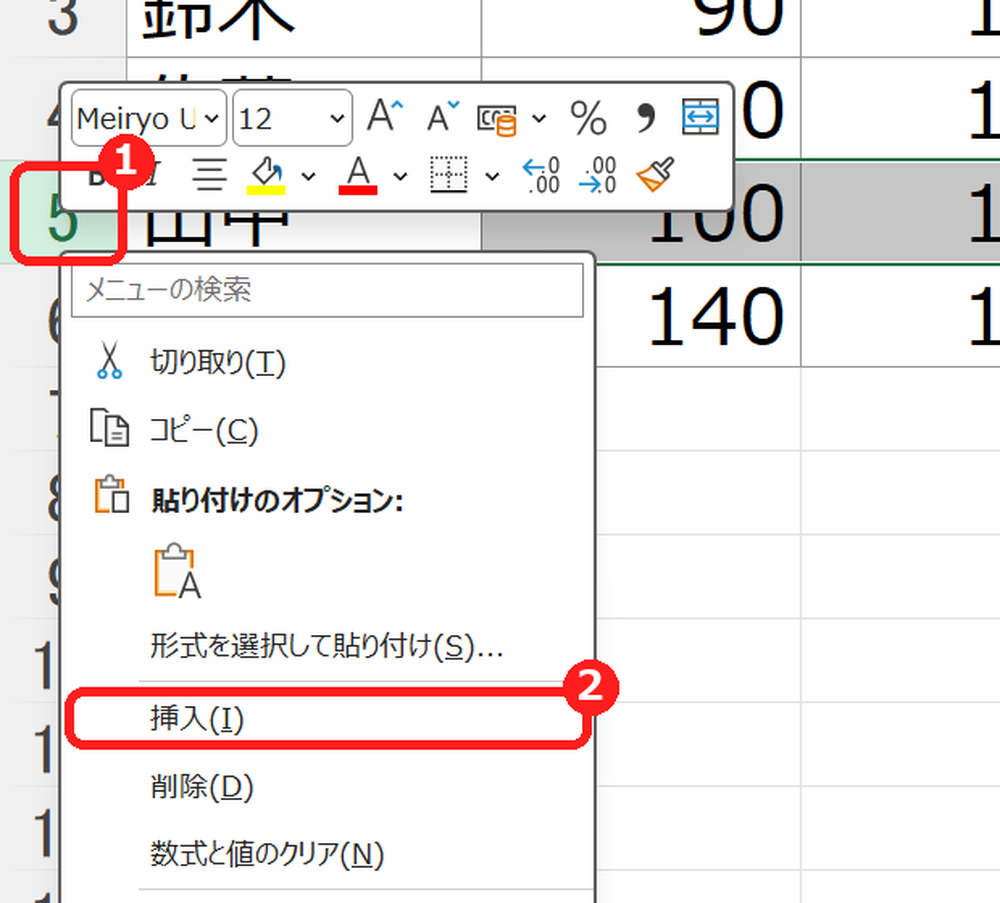Screen dimensions: 1000x903
Task: Choose 数式と値のクリア(N) menu entry
Action: tap(327, 855)
